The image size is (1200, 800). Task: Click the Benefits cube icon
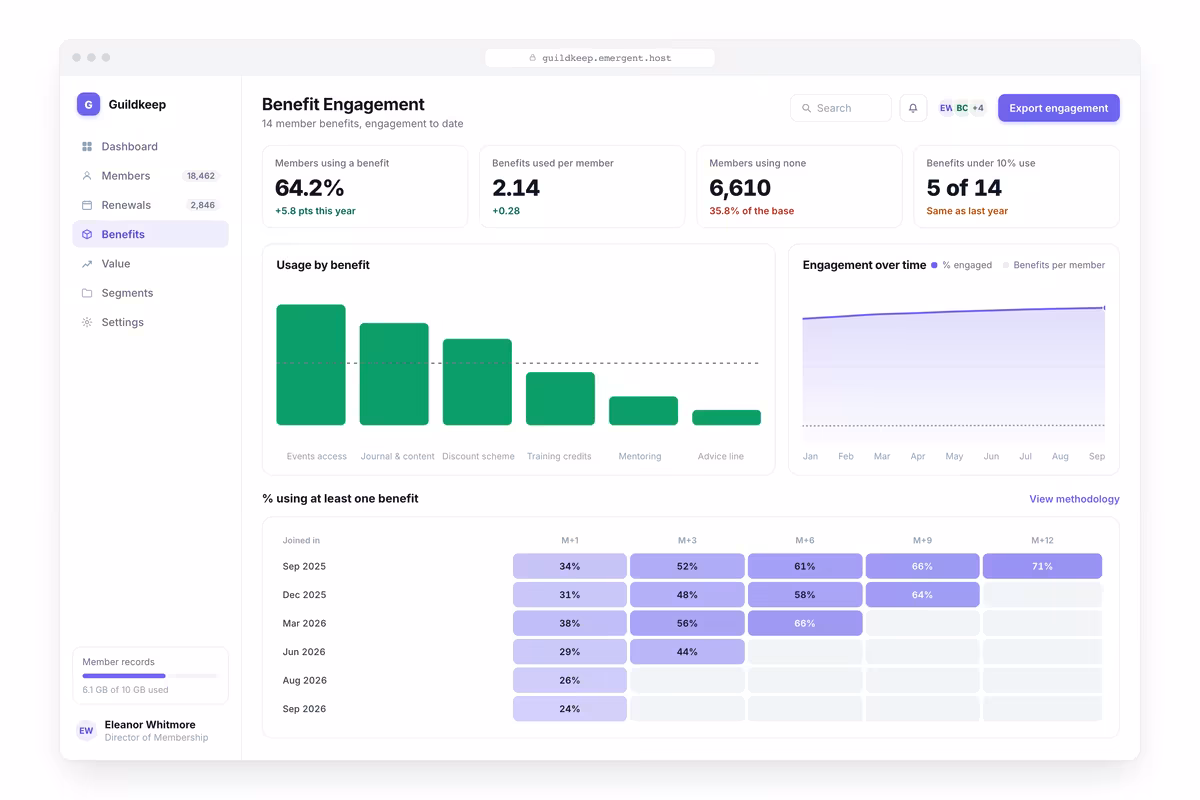coord(87,235)
